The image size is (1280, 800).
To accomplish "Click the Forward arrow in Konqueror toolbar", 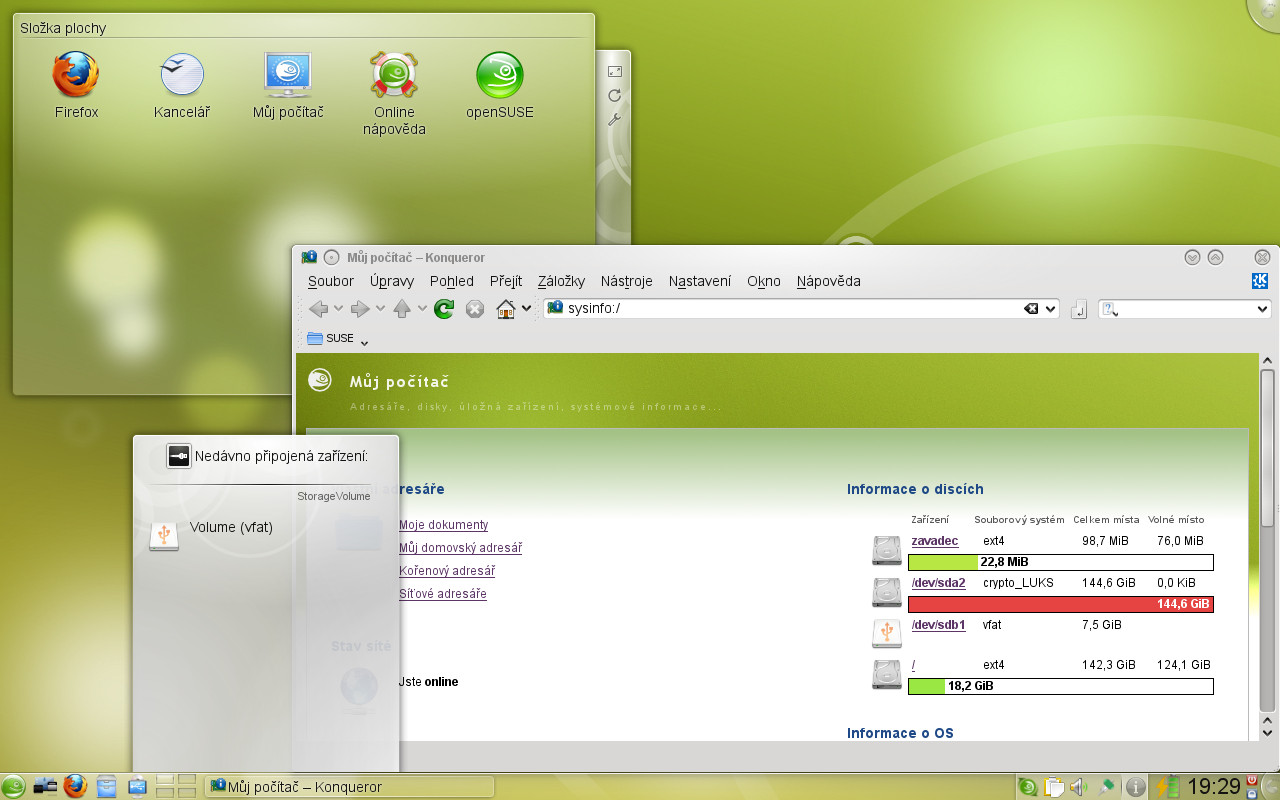I will [x=361, y=309].
